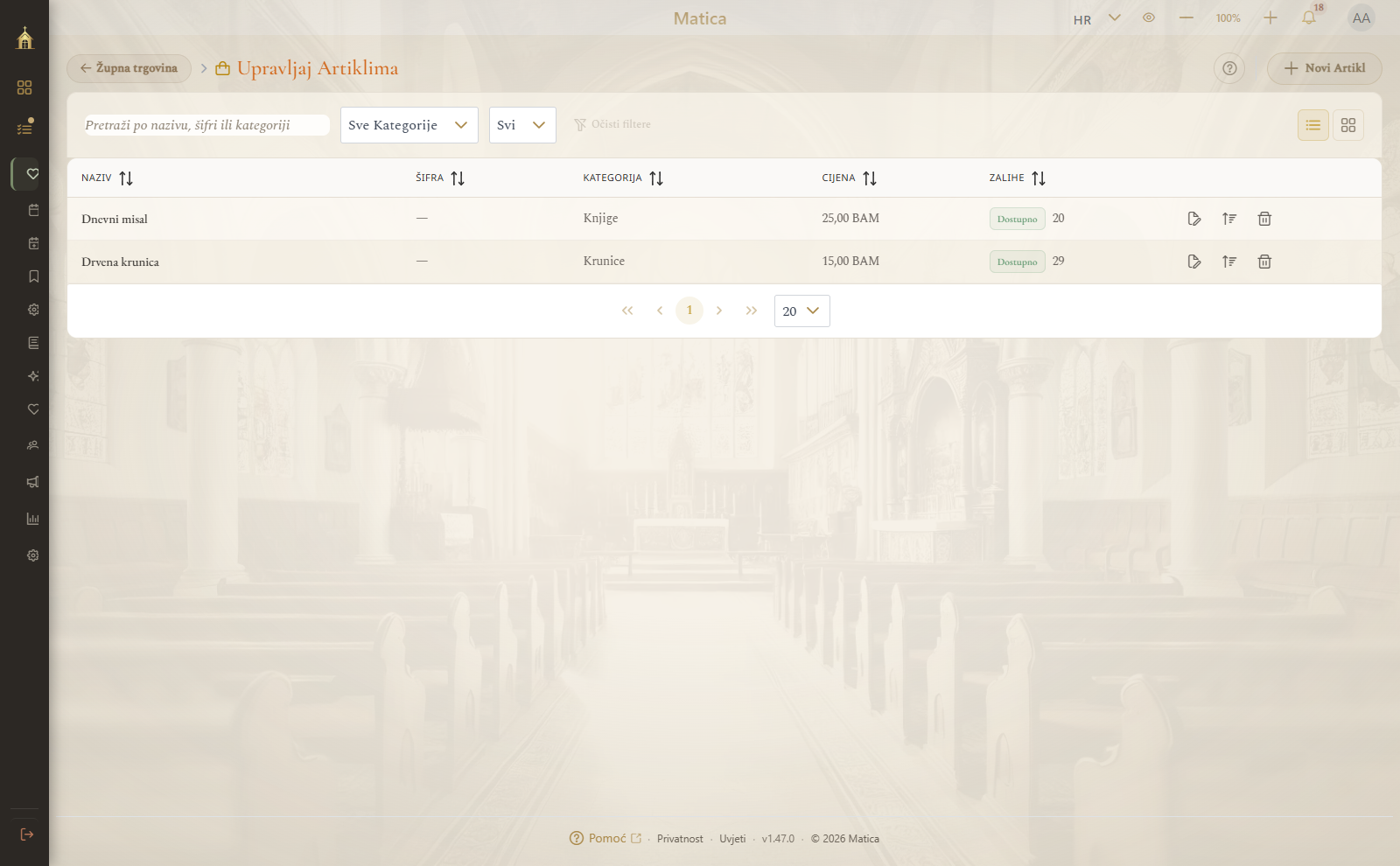The image size is (1400, 866).
Task: Open the HR language dropdown
Action: 1096,18
